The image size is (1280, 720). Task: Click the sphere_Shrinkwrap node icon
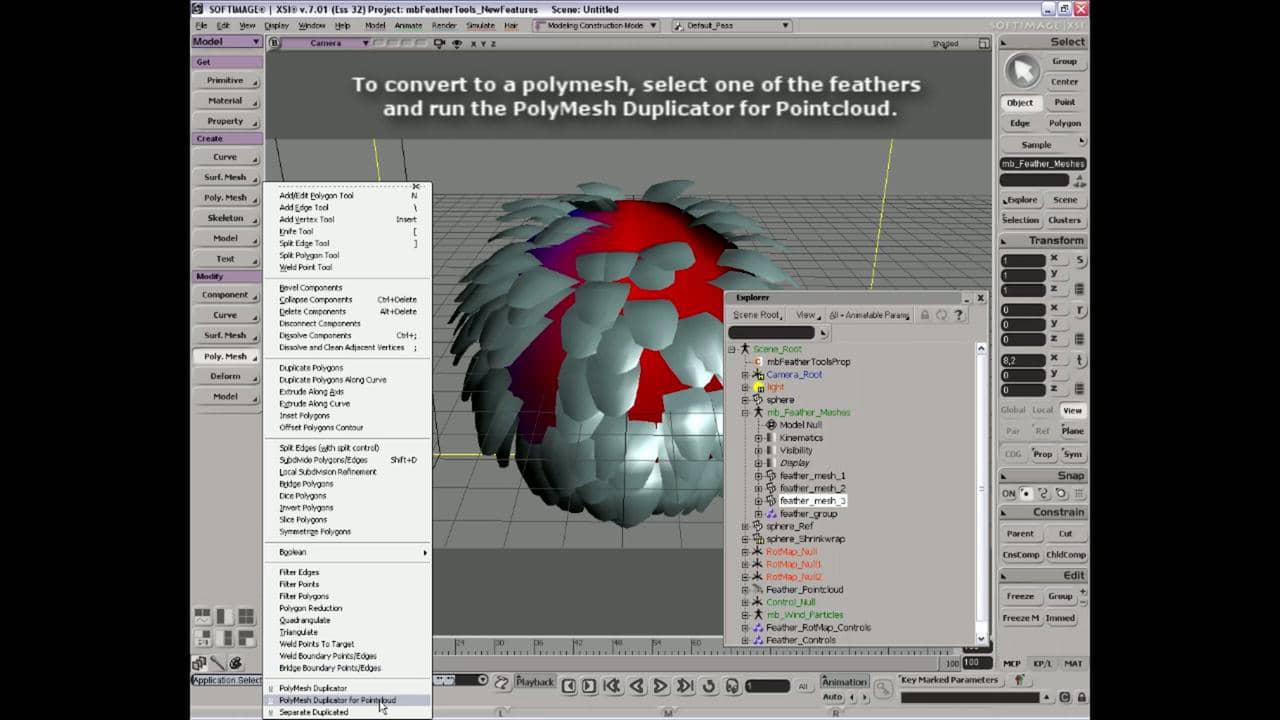(x=757, y=539)
